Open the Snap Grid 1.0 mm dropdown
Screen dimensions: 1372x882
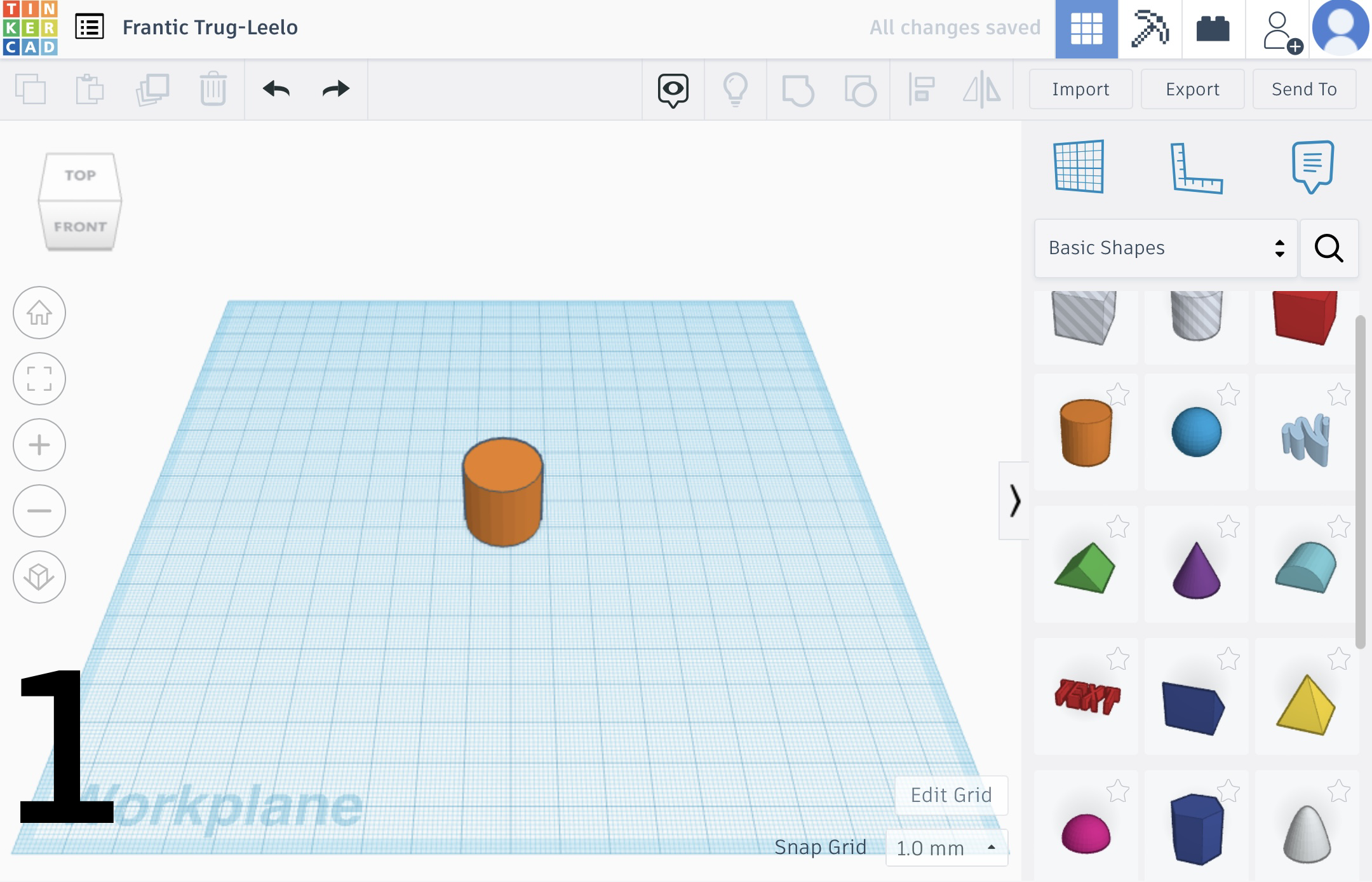tap(946, 848)
